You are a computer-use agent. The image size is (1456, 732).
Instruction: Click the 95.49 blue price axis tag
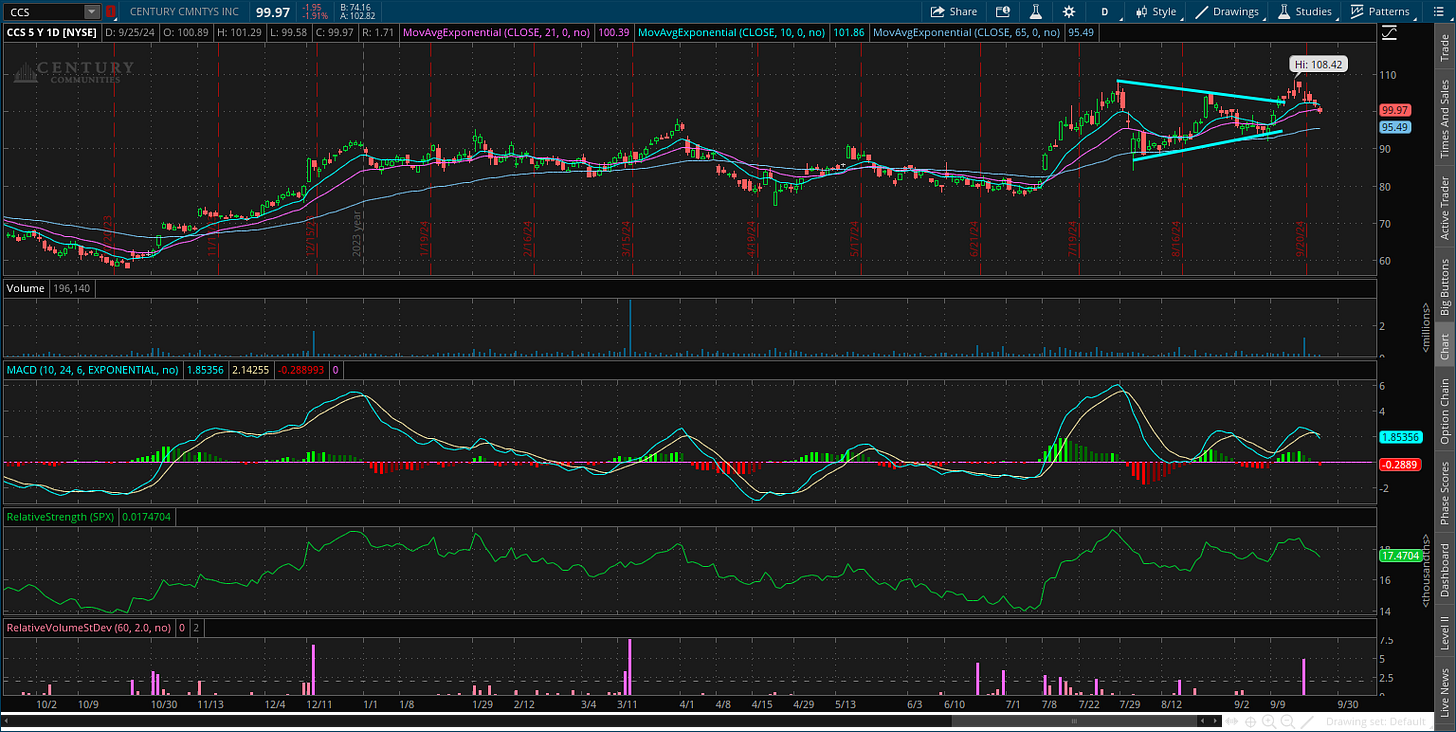[x=1394, y=128]
